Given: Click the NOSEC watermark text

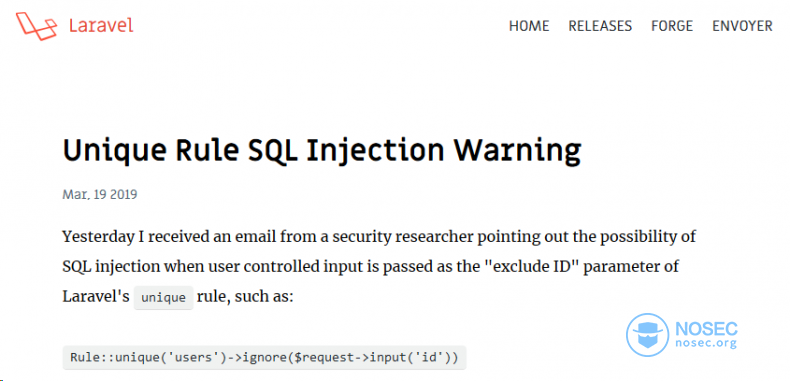Looking at the screenshot, I should pyautogui.click(x=706, y=329).
